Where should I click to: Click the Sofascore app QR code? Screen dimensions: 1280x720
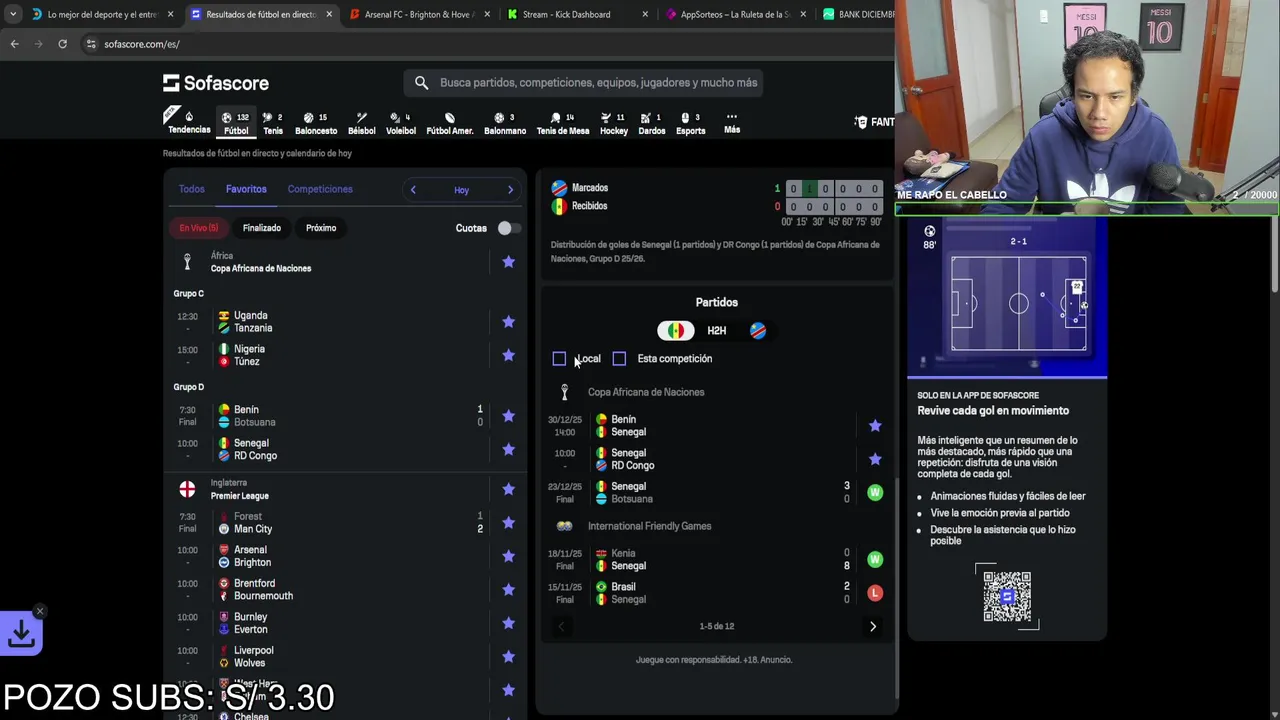pyautogui.click(x=1007, y=597)
